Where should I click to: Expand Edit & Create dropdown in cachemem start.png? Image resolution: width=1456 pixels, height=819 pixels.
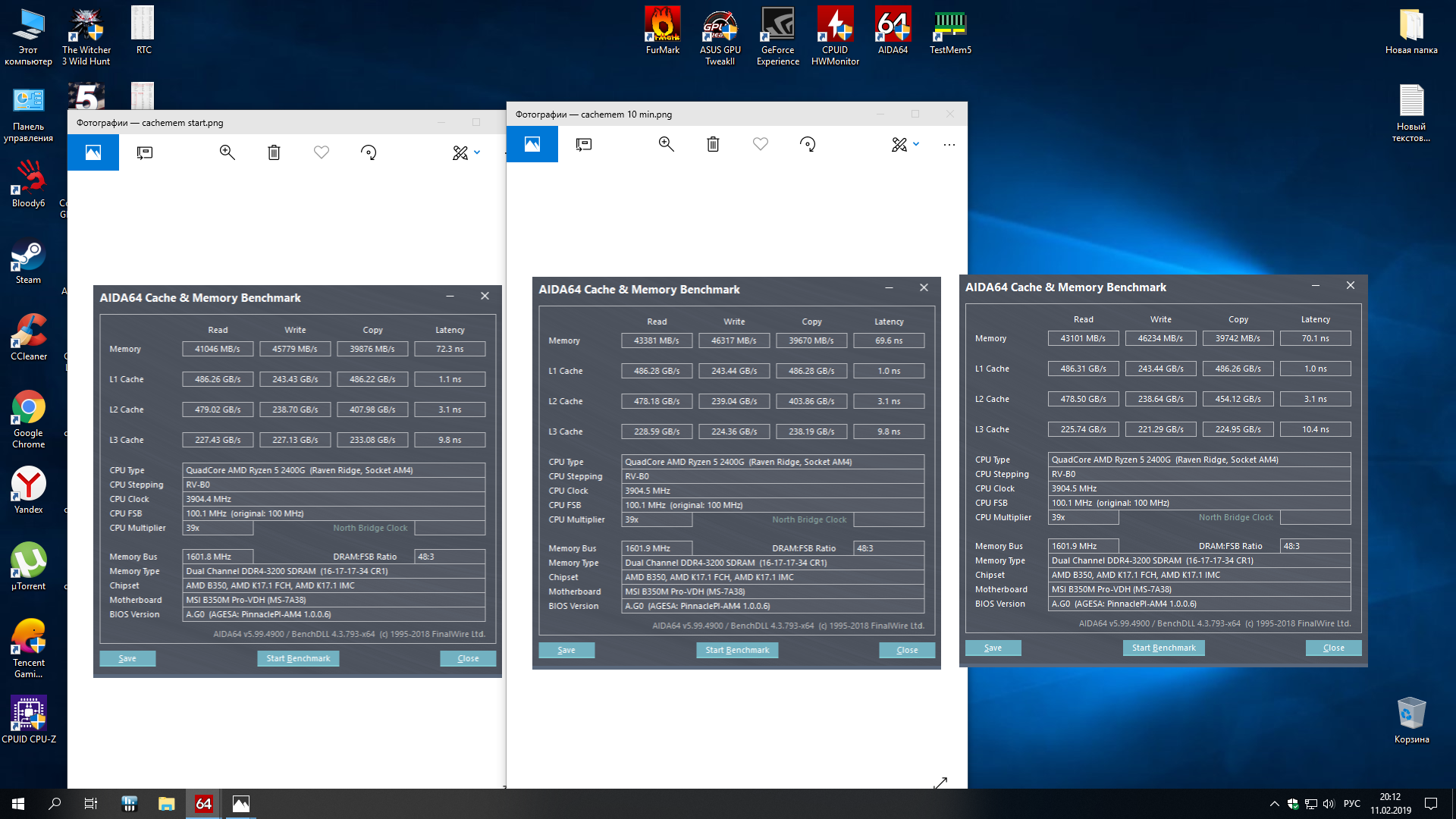coord(466,152)
